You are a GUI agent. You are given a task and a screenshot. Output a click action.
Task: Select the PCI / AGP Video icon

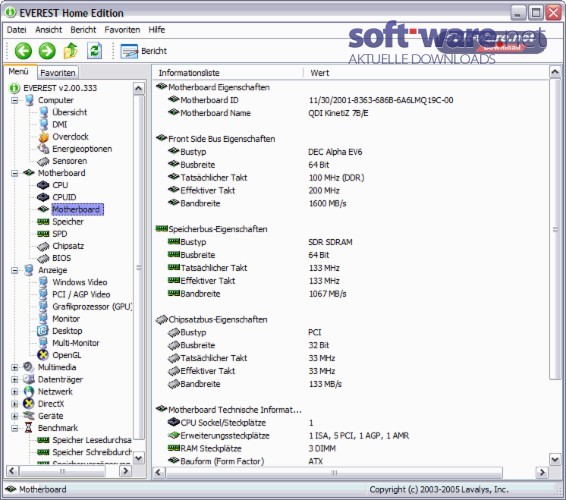43,295
